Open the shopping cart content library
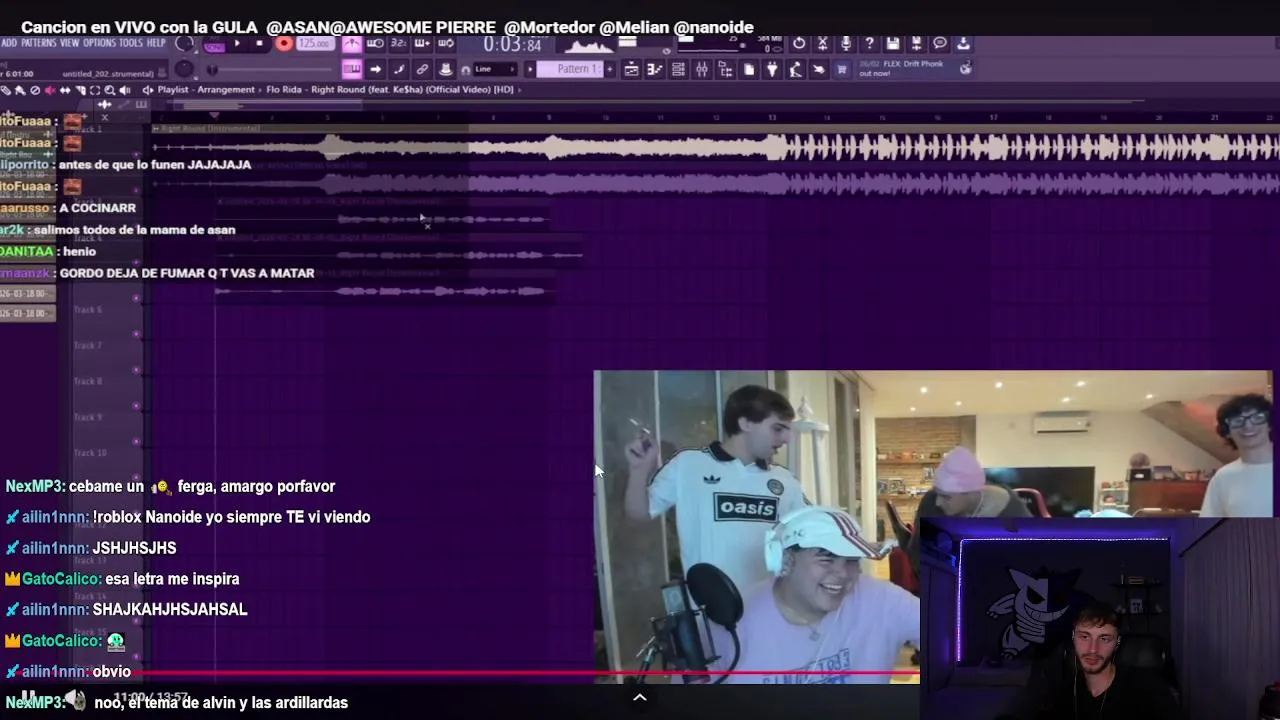 [842, 69]
